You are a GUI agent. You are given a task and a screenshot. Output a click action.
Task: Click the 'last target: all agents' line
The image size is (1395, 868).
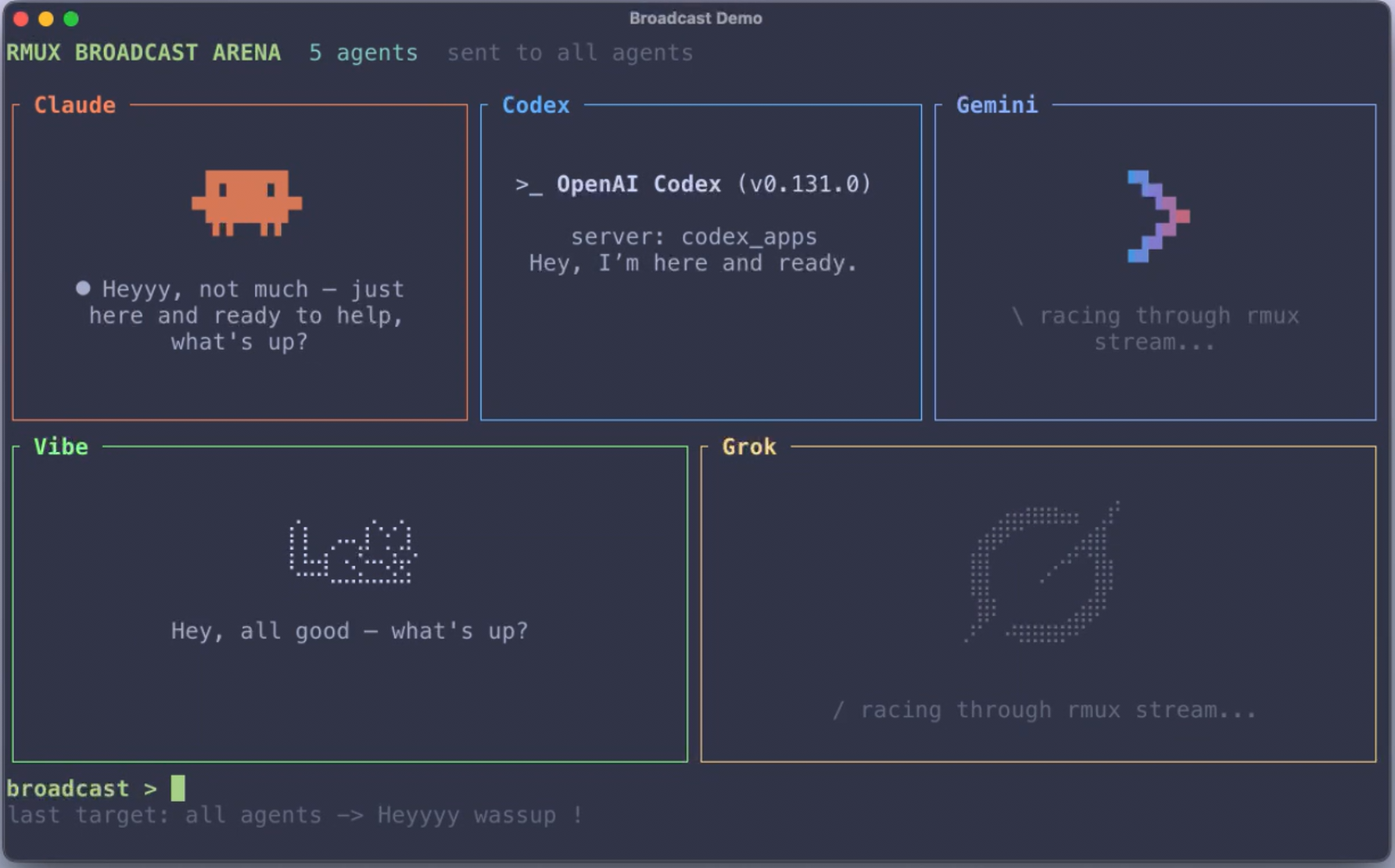coord(295,815)
